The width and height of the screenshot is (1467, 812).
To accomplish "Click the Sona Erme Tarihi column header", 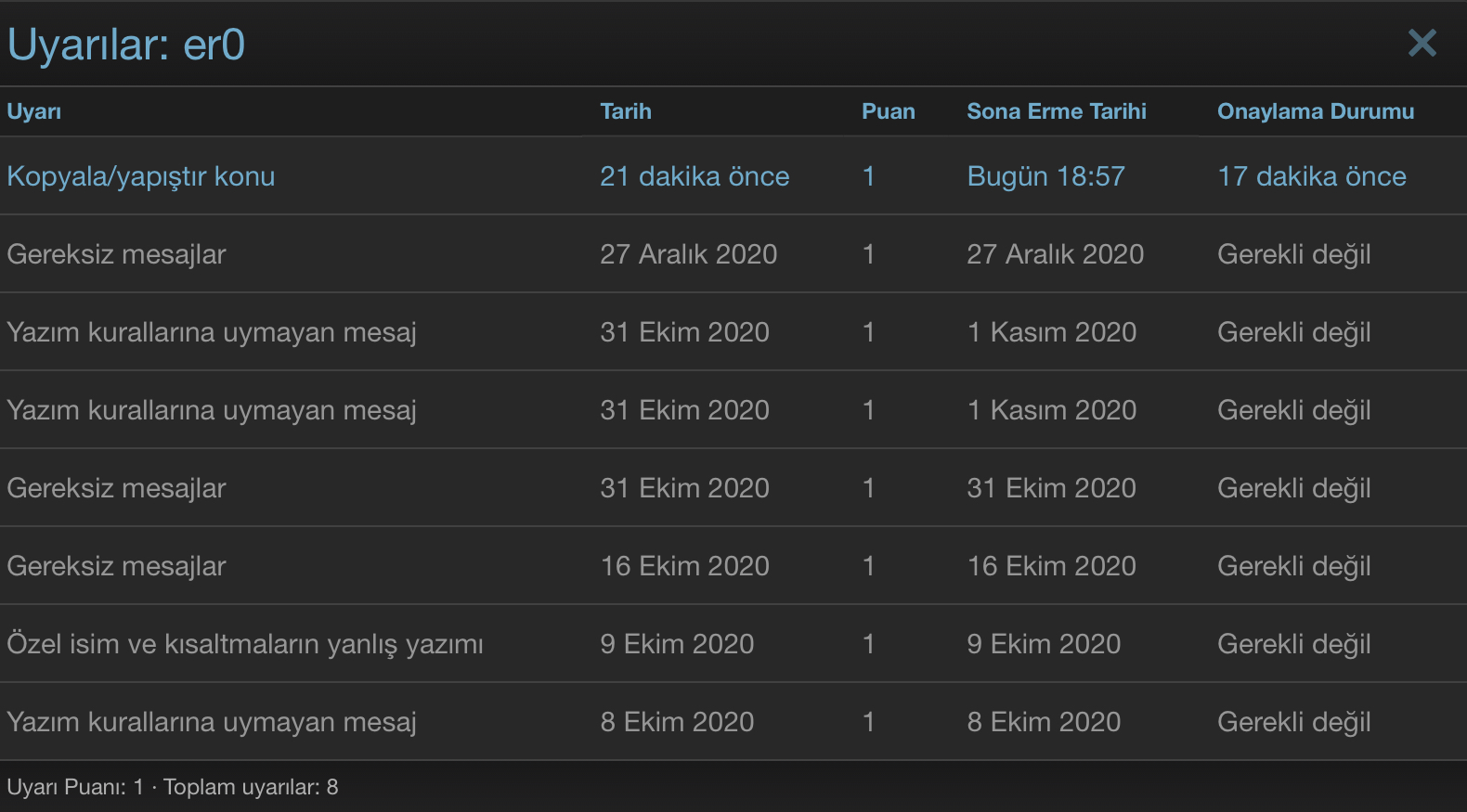I will (1057, 111).
